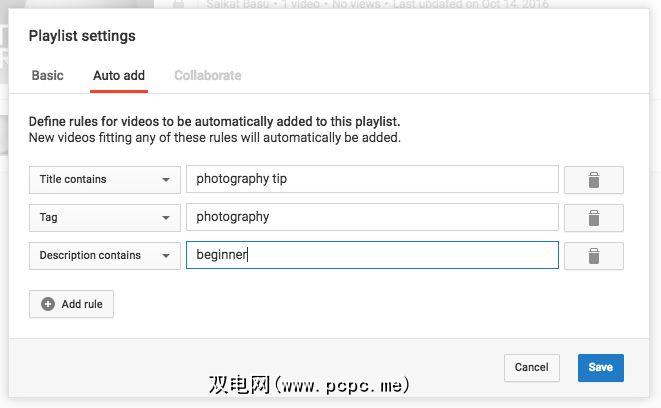This screenshot has height=408, width=661.
Task: Switch to the Basic tab
Action: coord(48,75)
